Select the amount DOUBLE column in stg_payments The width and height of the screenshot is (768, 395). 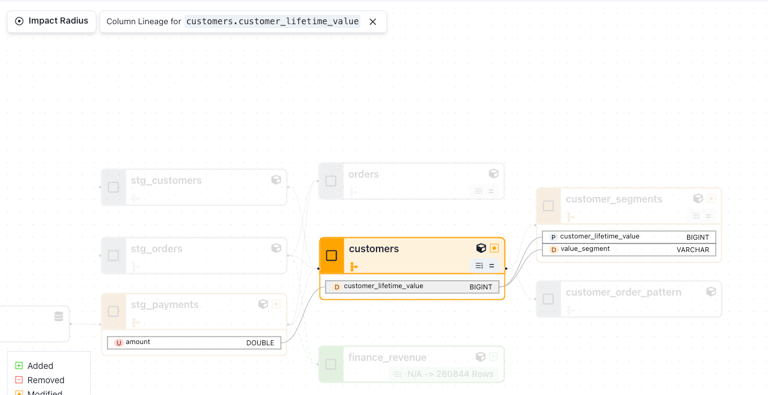194,343
